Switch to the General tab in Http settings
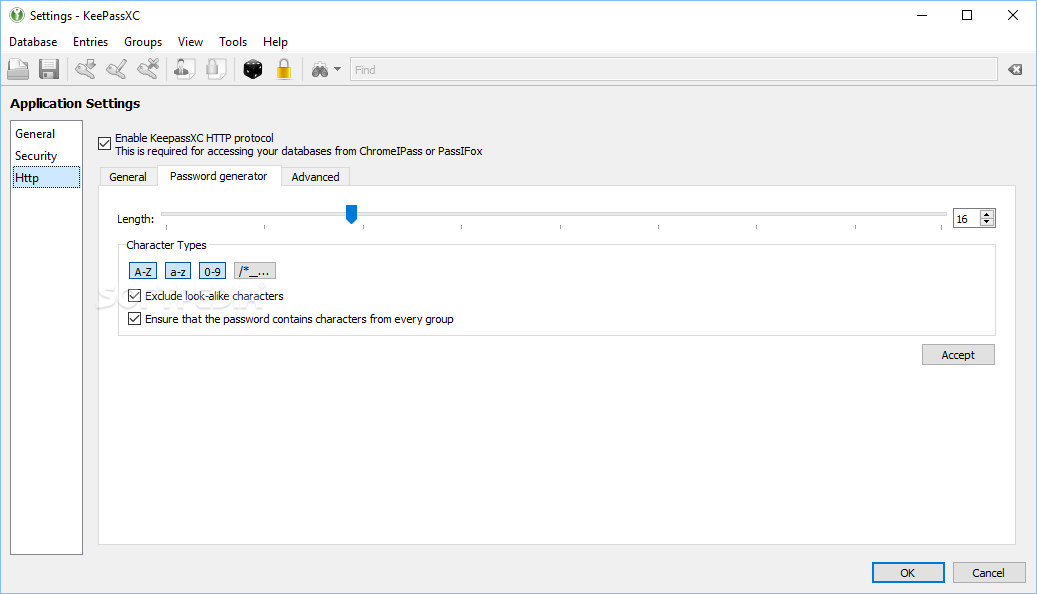 point(128,177)
